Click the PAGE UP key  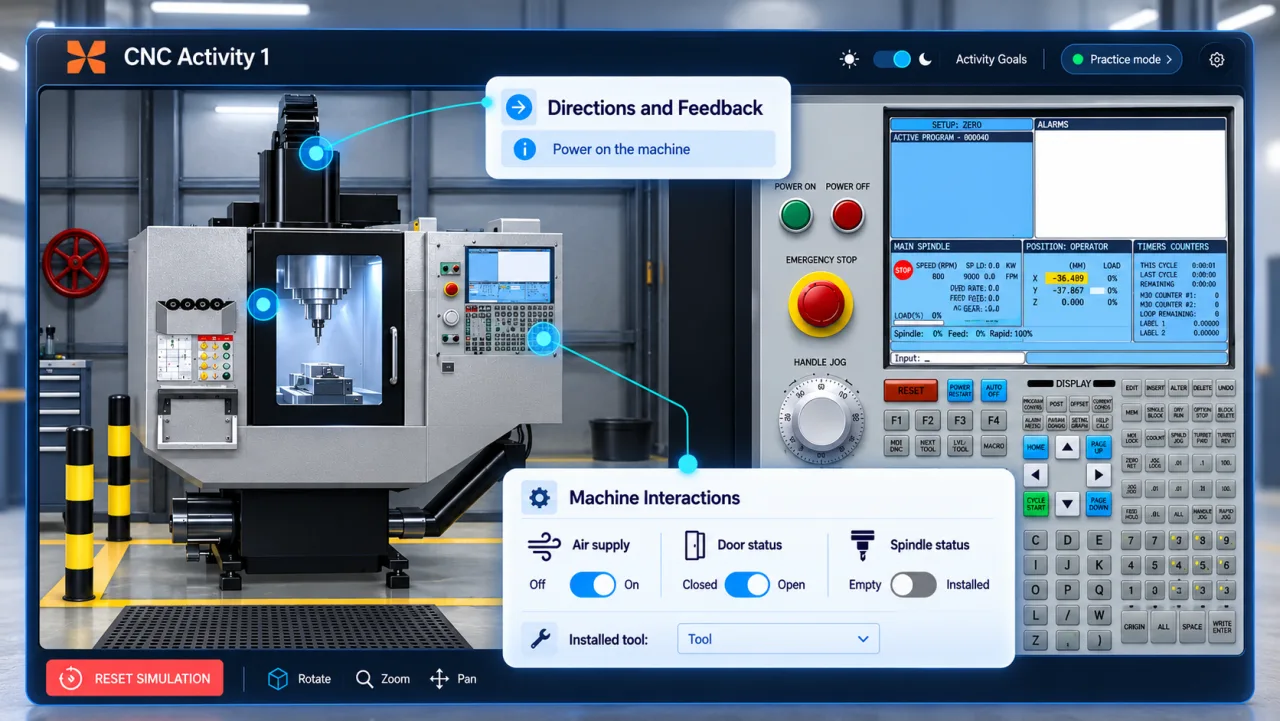click(1098, 447)
